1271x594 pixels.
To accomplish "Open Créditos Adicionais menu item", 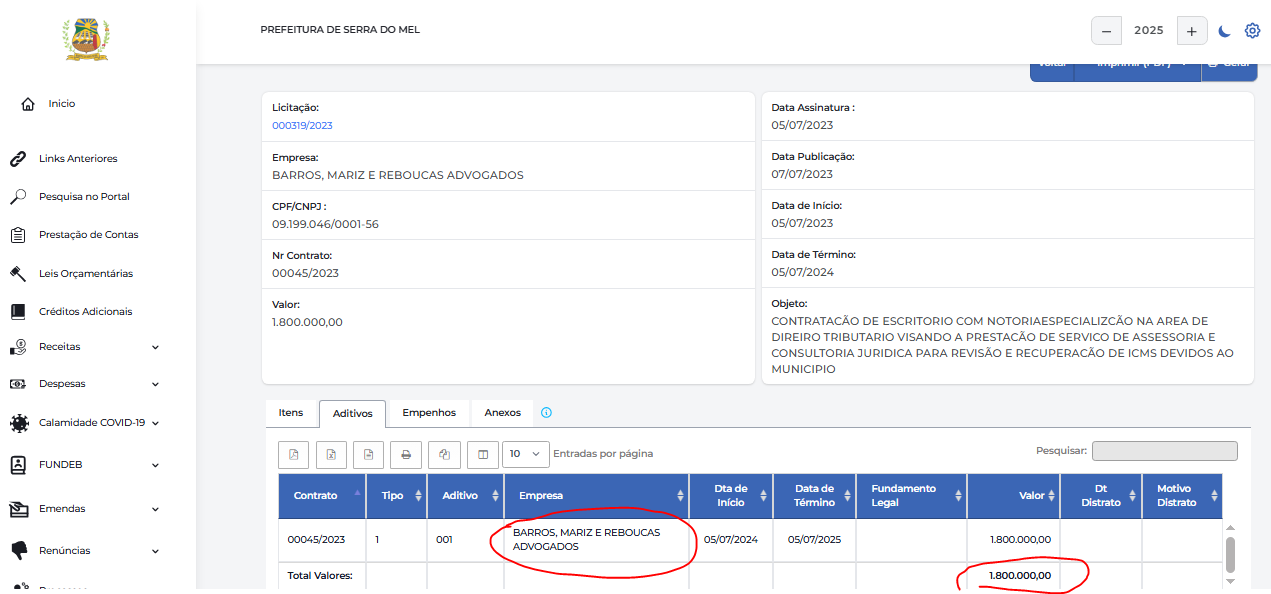I will click(x=86, y=312).
